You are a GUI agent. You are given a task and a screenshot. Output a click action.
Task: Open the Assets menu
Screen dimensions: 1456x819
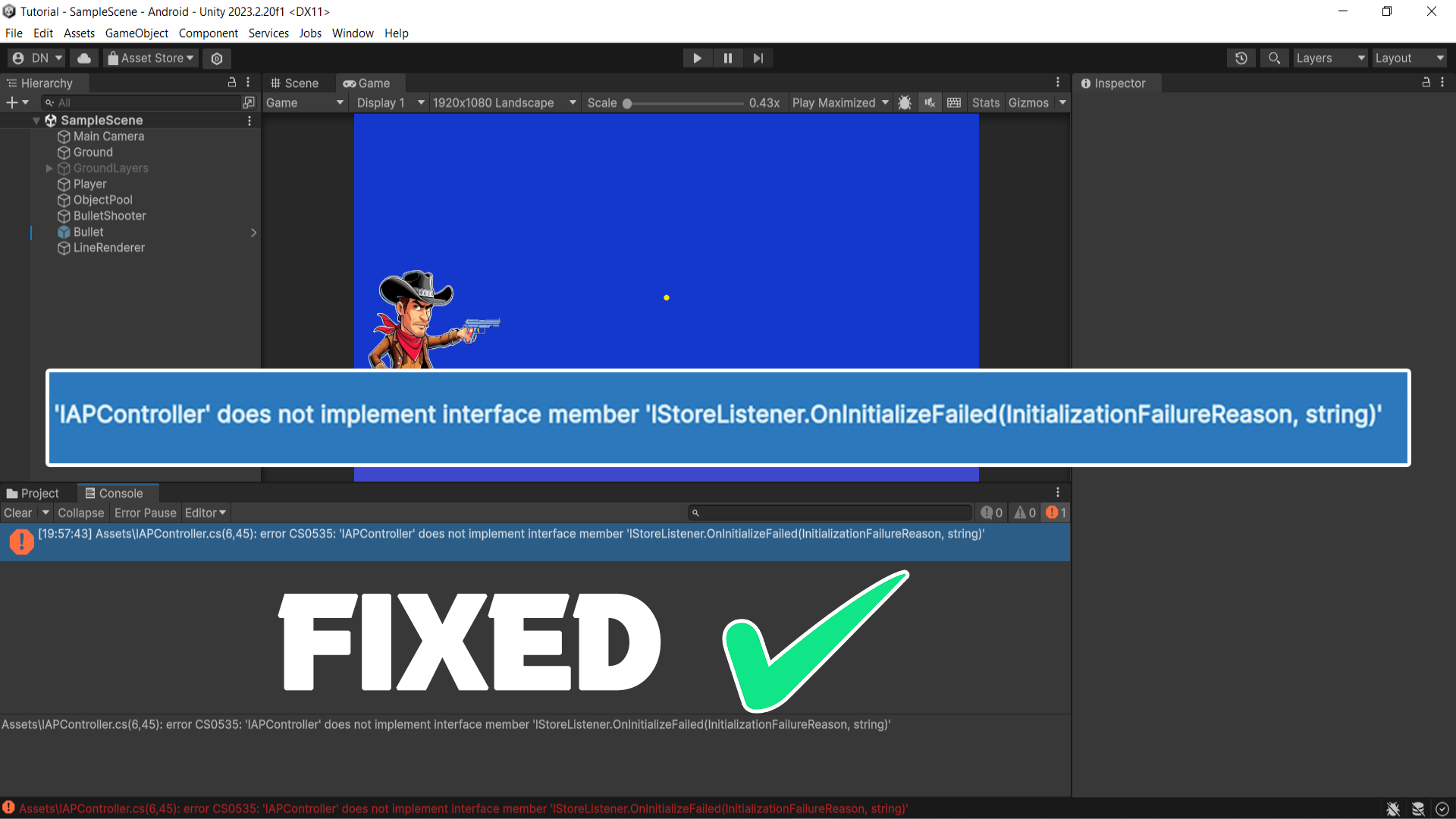[x=79, y=33]
